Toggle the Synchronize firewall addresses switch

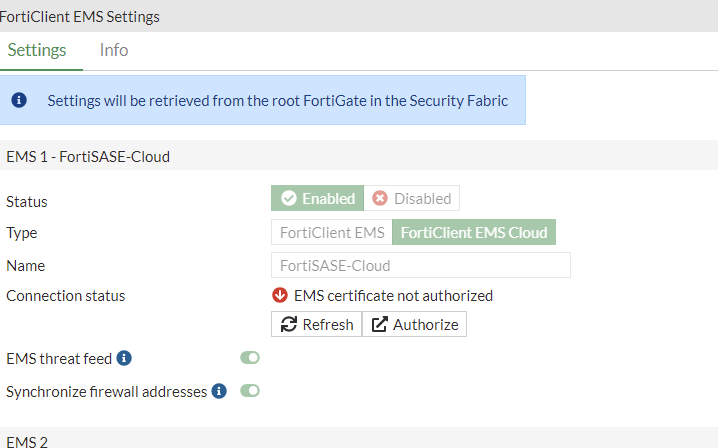[250, 391]
